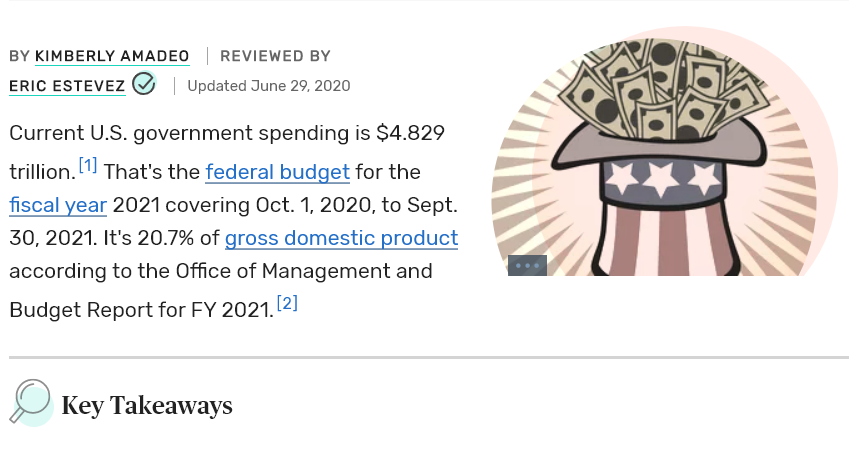860x450 pixels.
Task: Follow the federal budget link
Action: (278, 172)
